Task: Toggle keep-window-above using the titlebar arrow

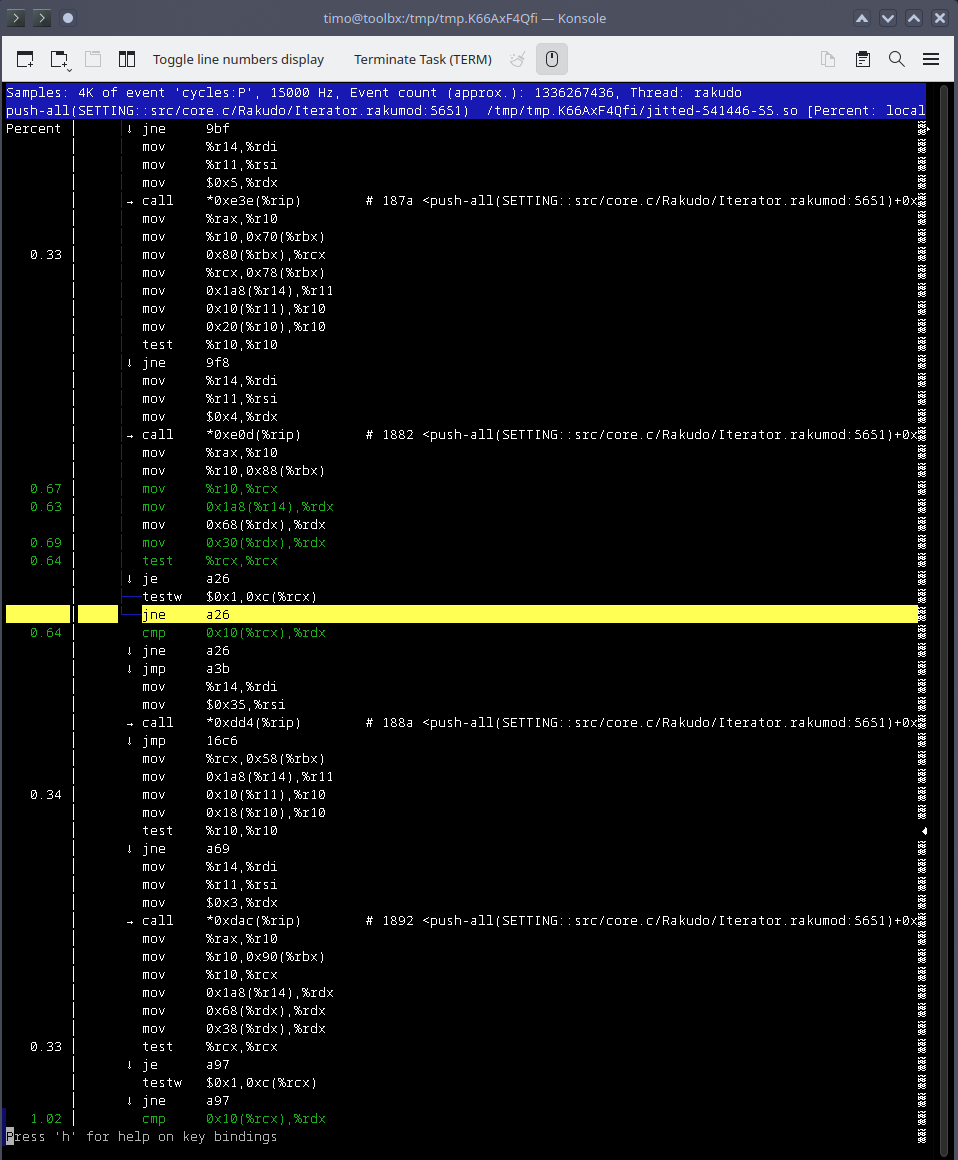Action: [862, 18]
